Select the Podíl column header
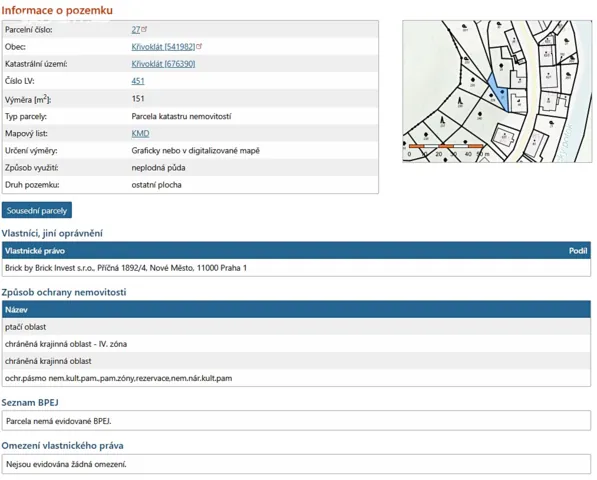This screenshot has width=597, height=480. pyautogui.click(x=578, y=251)
